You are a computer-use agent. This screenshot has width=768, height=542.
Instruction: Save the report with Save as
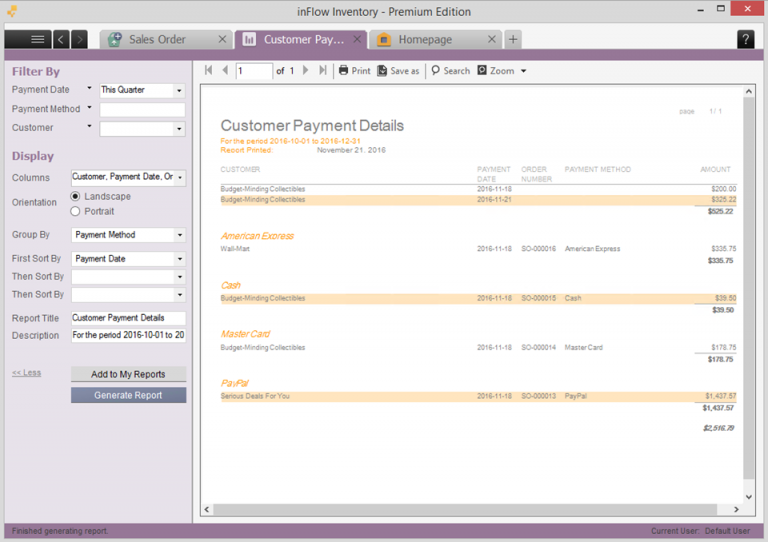click(x=398, y=71)
